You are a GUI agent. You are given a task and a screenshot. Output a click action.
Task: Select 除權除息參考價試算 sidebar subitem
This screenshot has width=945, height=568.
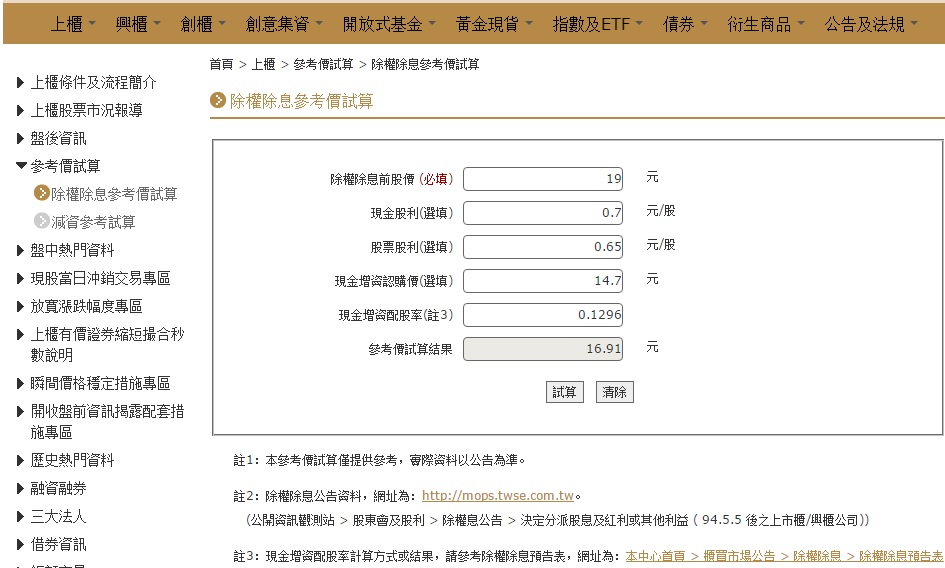click(106, 194)
